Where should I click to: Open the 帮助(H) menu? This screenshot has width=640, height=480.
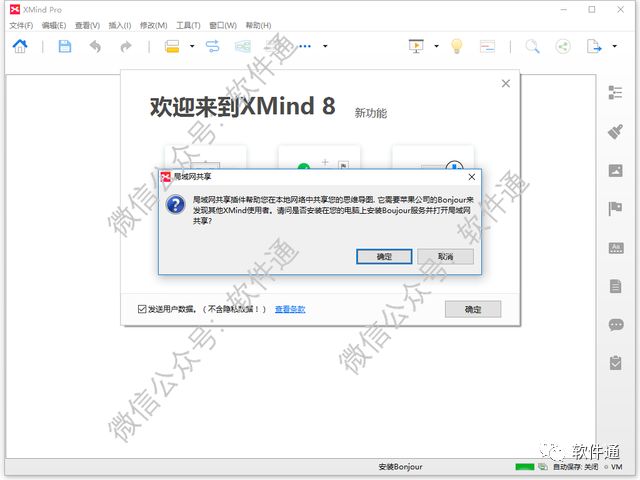coord(258,25)
